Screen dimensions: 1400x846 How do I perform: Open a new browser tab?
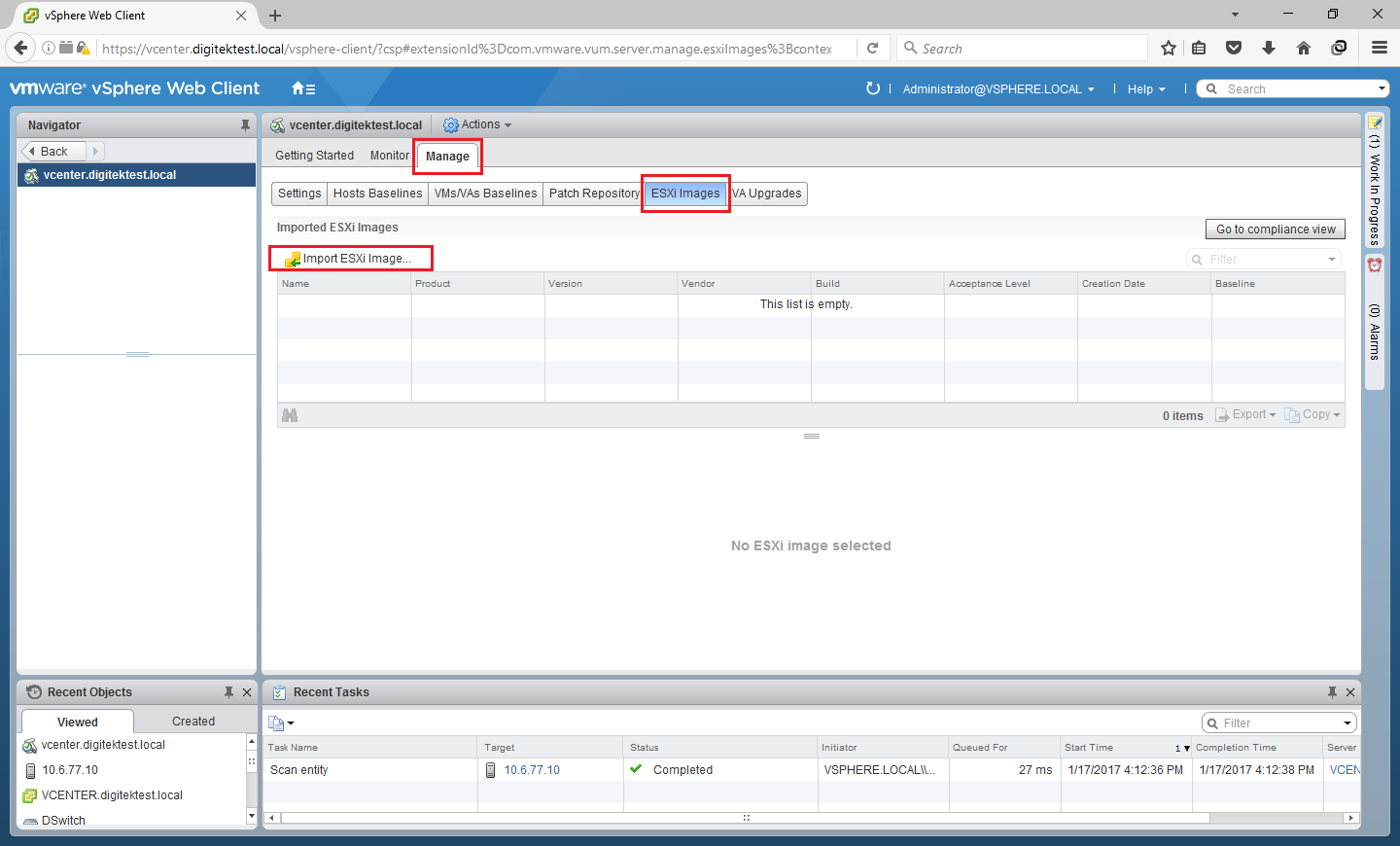pyautogui.click(x=275, y=16)
